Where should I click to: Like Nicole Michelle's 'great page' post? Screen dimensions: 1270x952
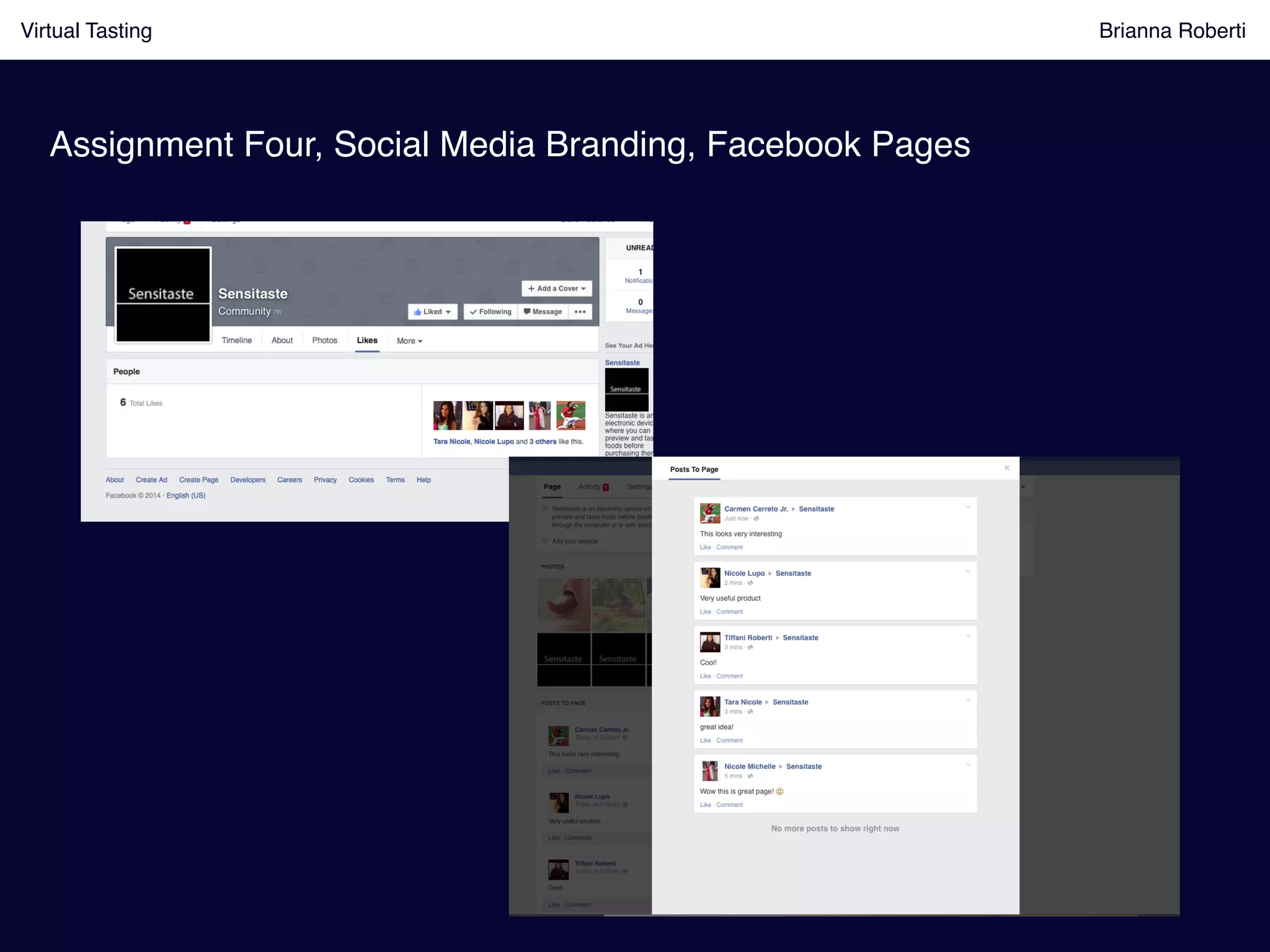[x=706, y=805]
